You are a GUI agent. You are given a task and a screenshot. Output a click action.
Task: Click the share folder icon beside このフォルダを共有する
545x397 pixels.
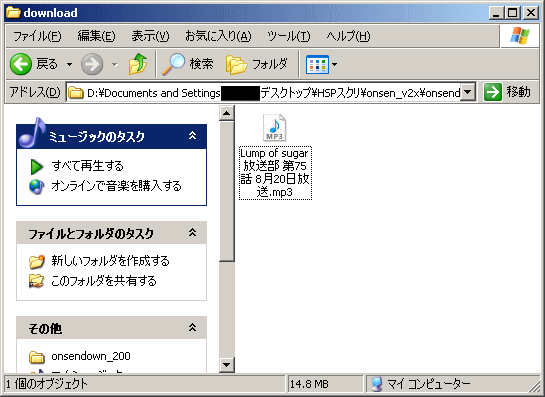36,281
